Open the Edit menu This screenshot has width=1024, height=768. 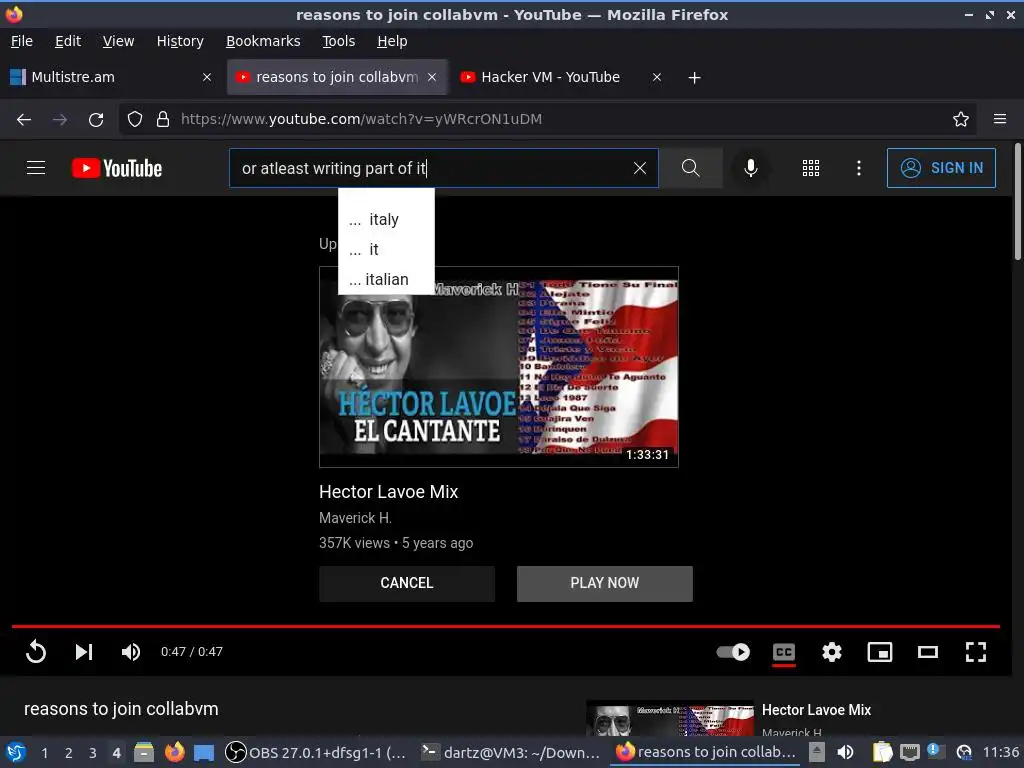pos(68,41)
